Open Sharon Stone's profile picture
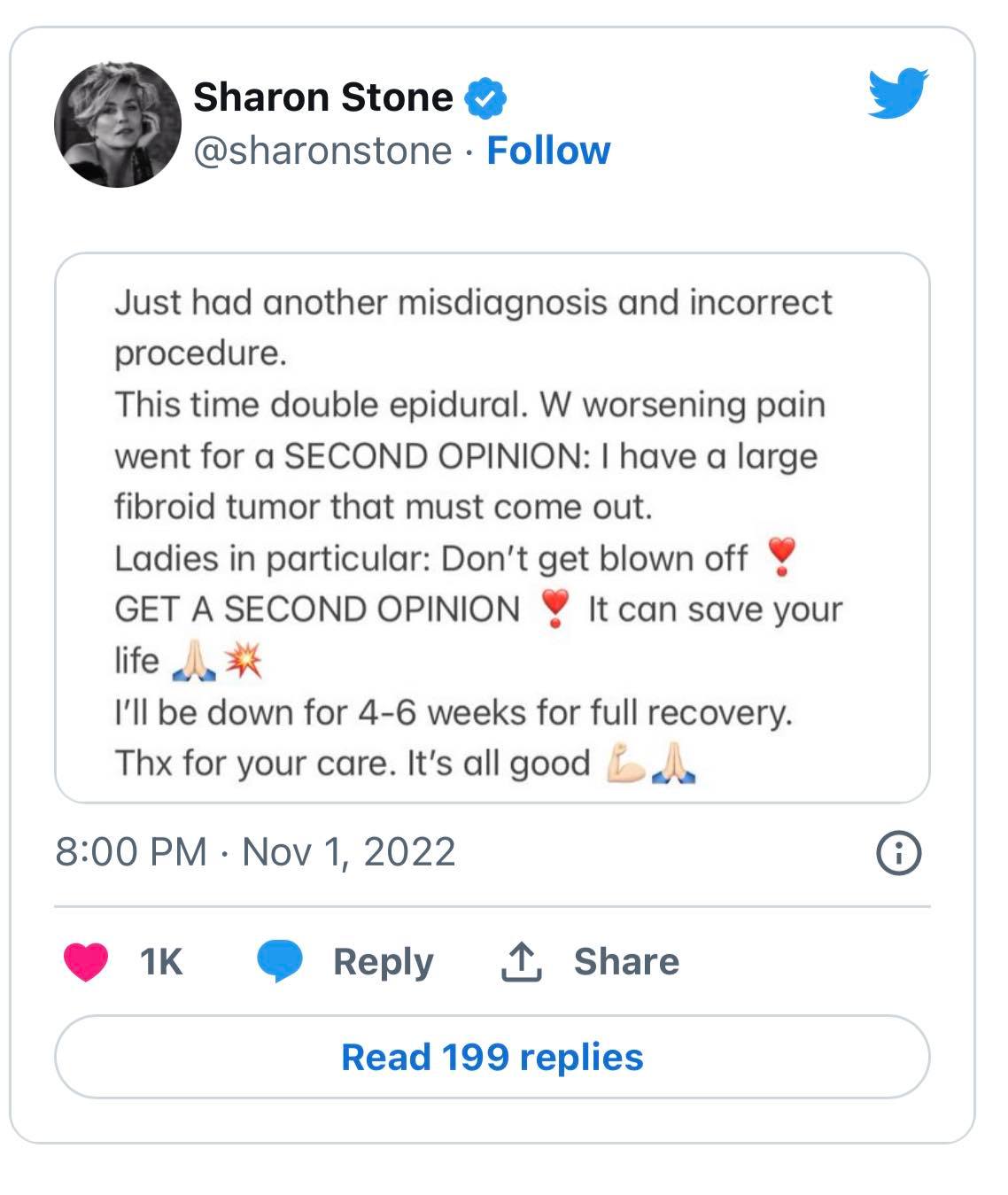This screenshot has height=1195, width=1008. point(117,124)
